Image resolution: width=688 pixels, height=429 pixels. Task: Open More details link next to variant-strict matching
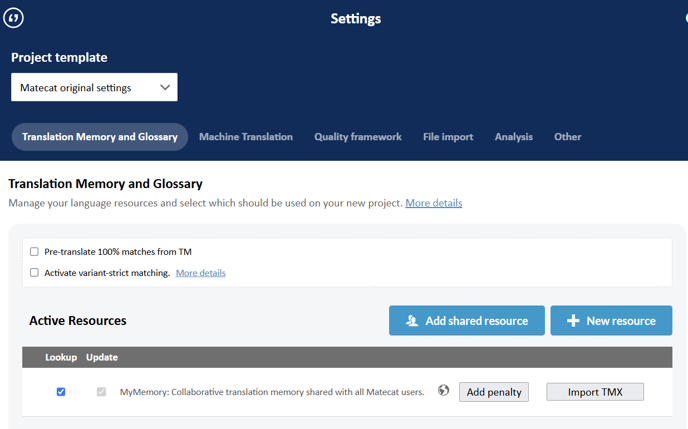[x=200, y=273]
